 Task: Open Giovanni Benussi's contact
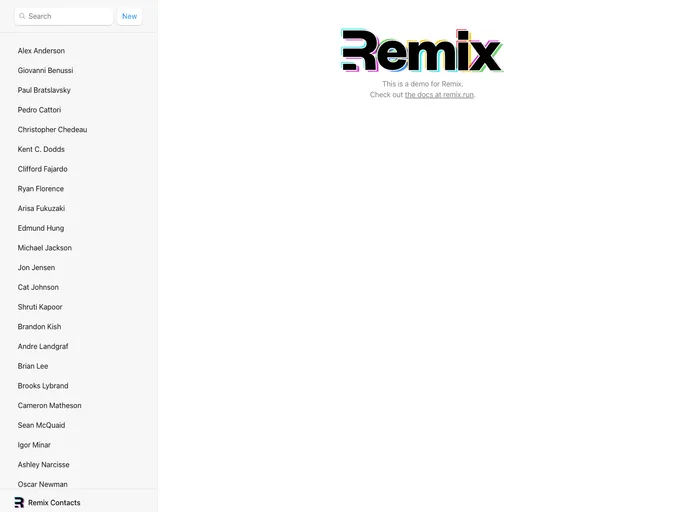[x=45, y=71]
